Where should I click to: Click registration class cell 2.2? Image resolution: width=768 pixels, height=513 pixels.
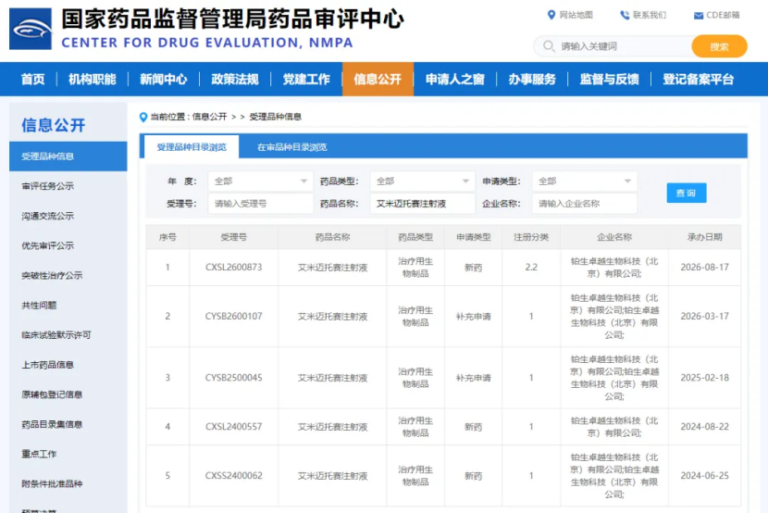tap(531, 268)
